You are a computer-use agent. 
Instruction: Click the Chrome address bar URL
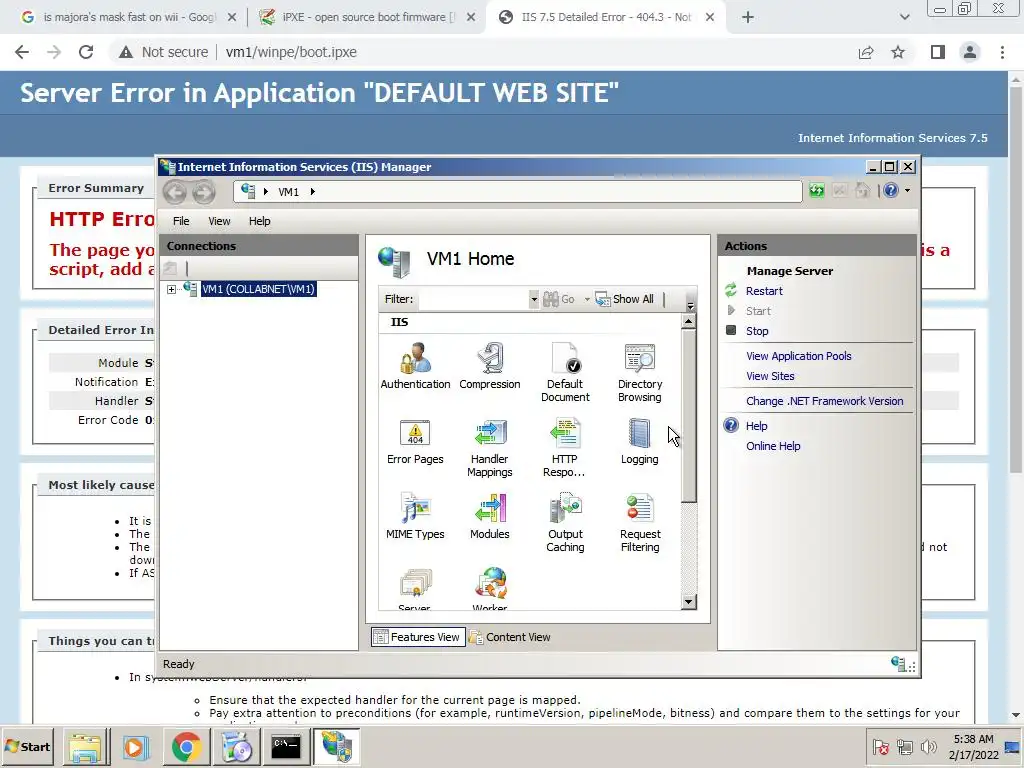tap(291, 52)
